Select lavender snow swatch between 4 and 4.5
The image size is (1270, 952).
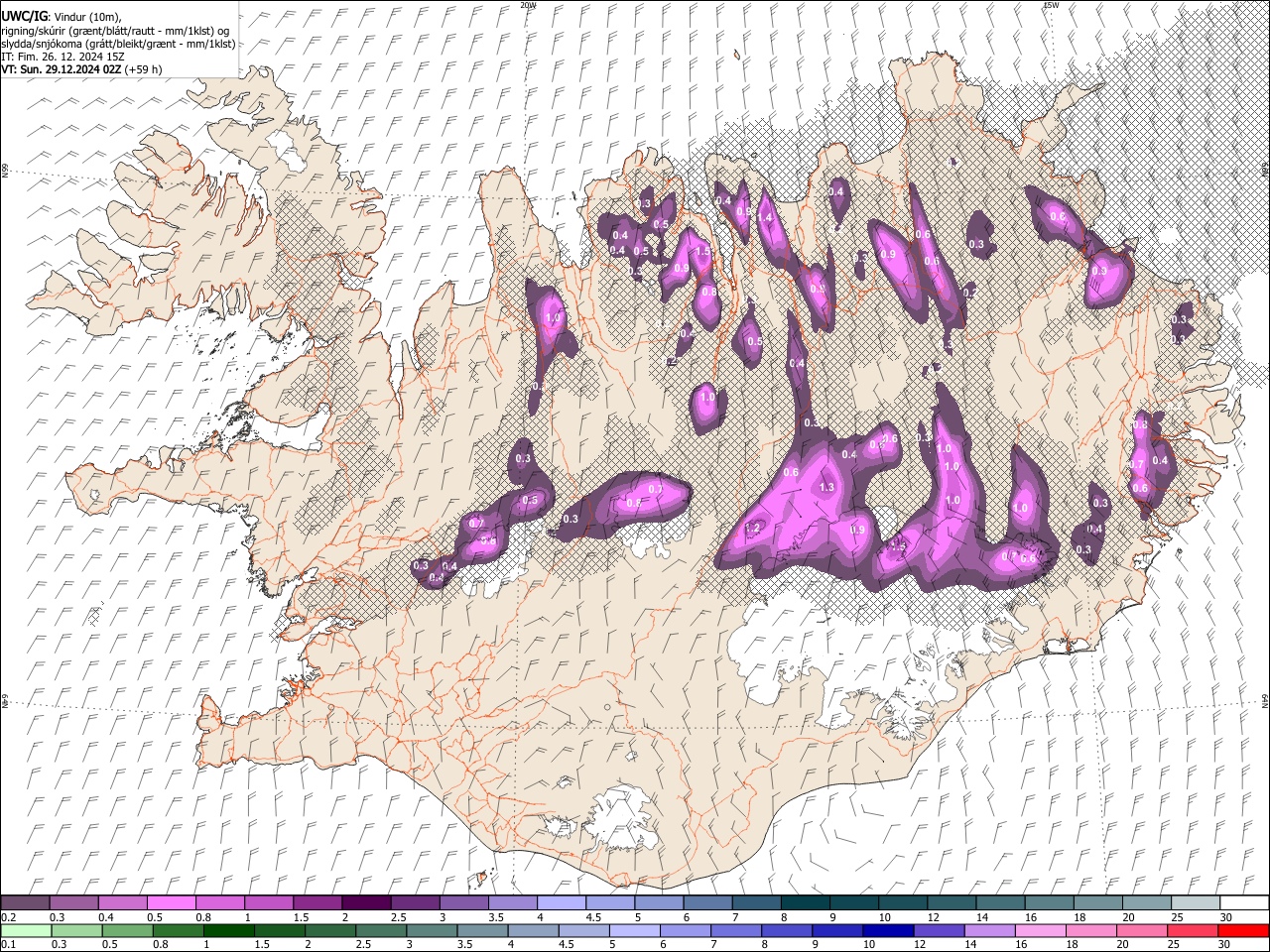(561, 902)
